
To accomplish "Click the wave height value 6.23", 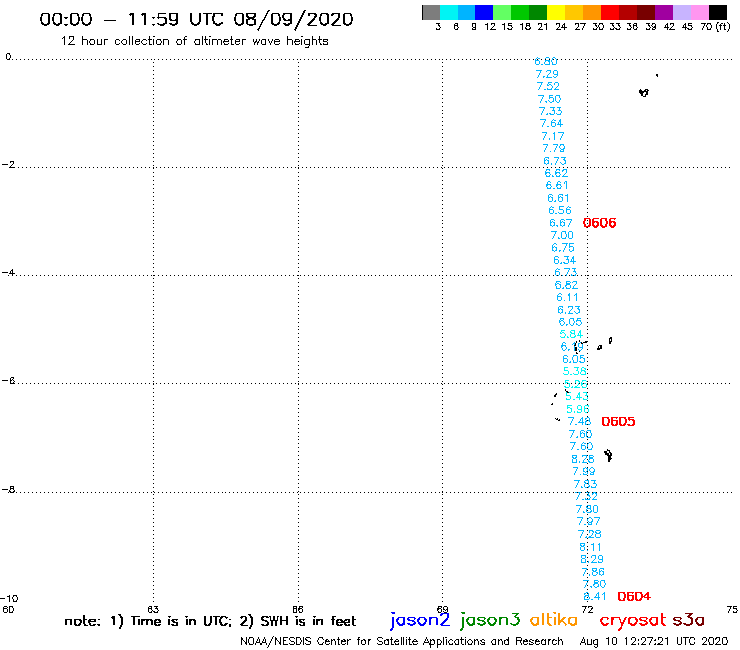I will [x=569, y=310].
